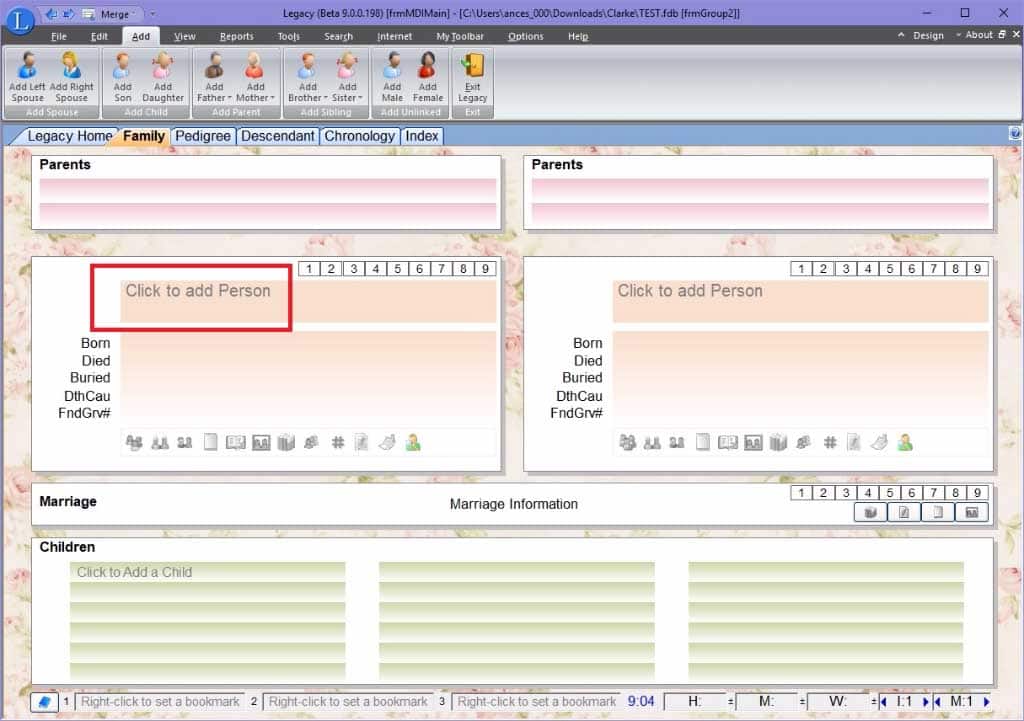Click the marriage pictures button
This screenshot has width=1024, height=721.
coord(972,513)
